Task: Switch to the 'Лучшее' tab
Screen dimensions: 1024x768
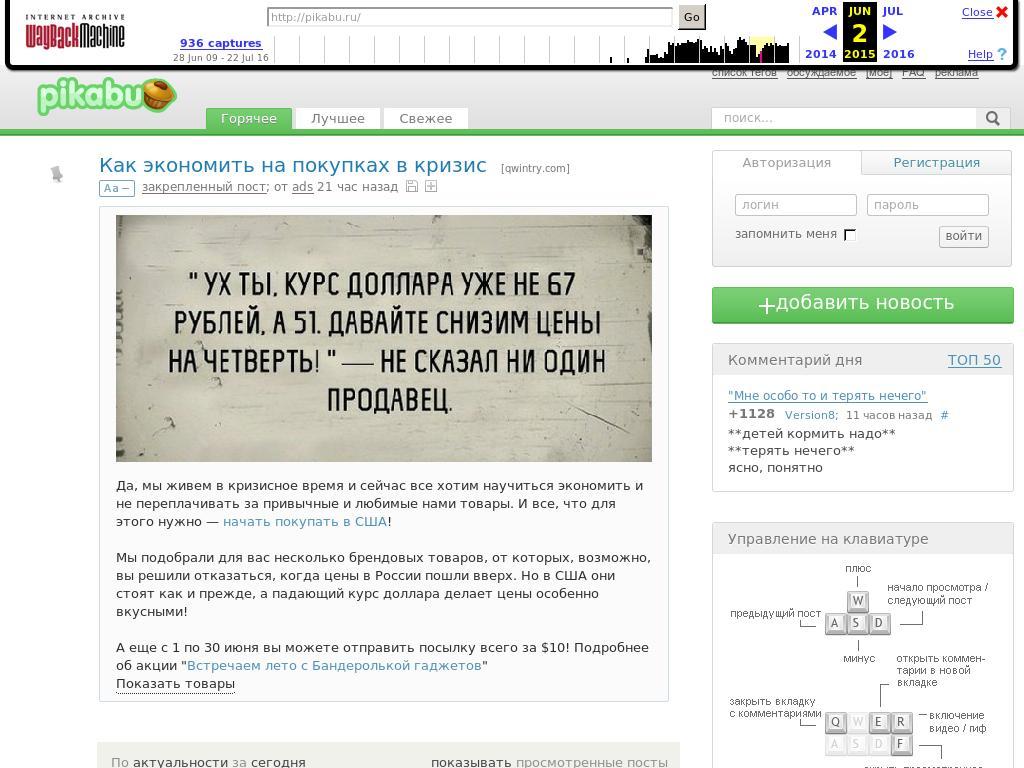Action: 337,118
